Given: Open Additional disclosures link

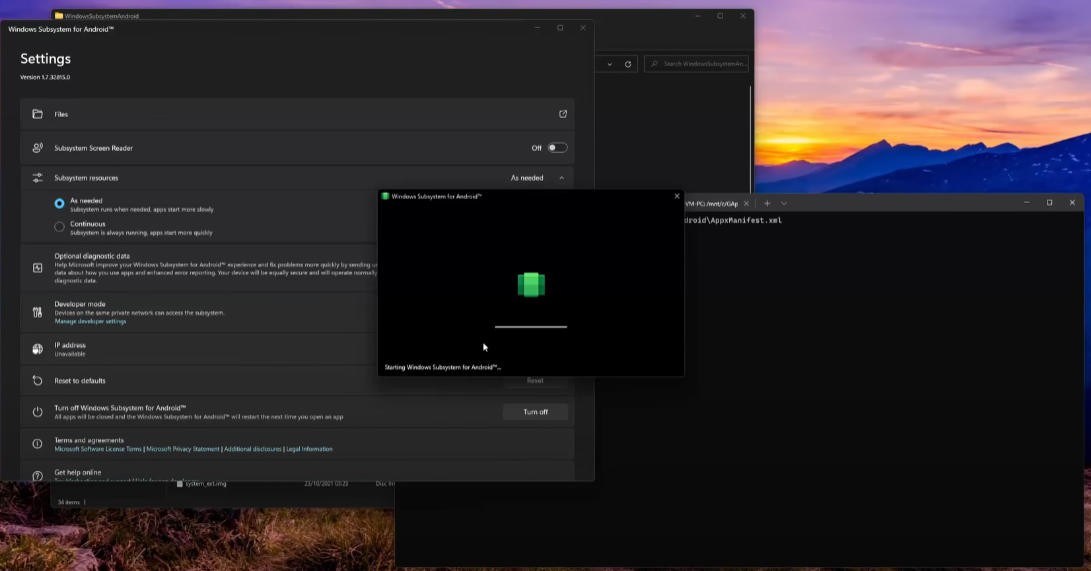Looking at the screenshot, I should [x=253, y=449].
